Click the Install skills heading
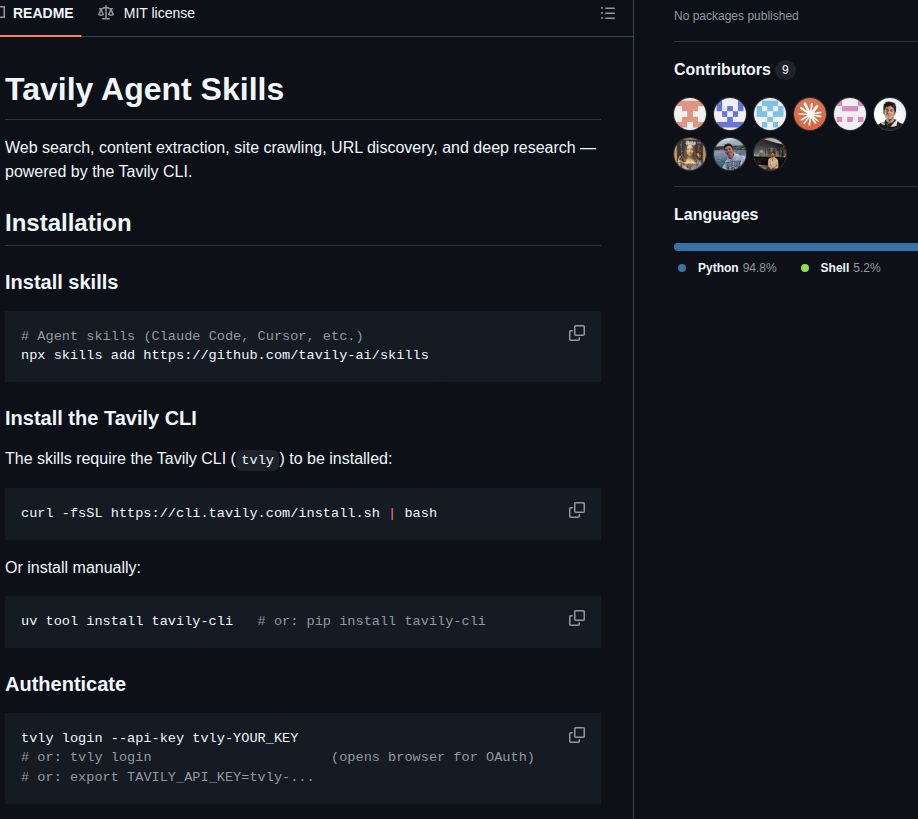The width and height of the screenshot is (918, 819). point(61,282)
